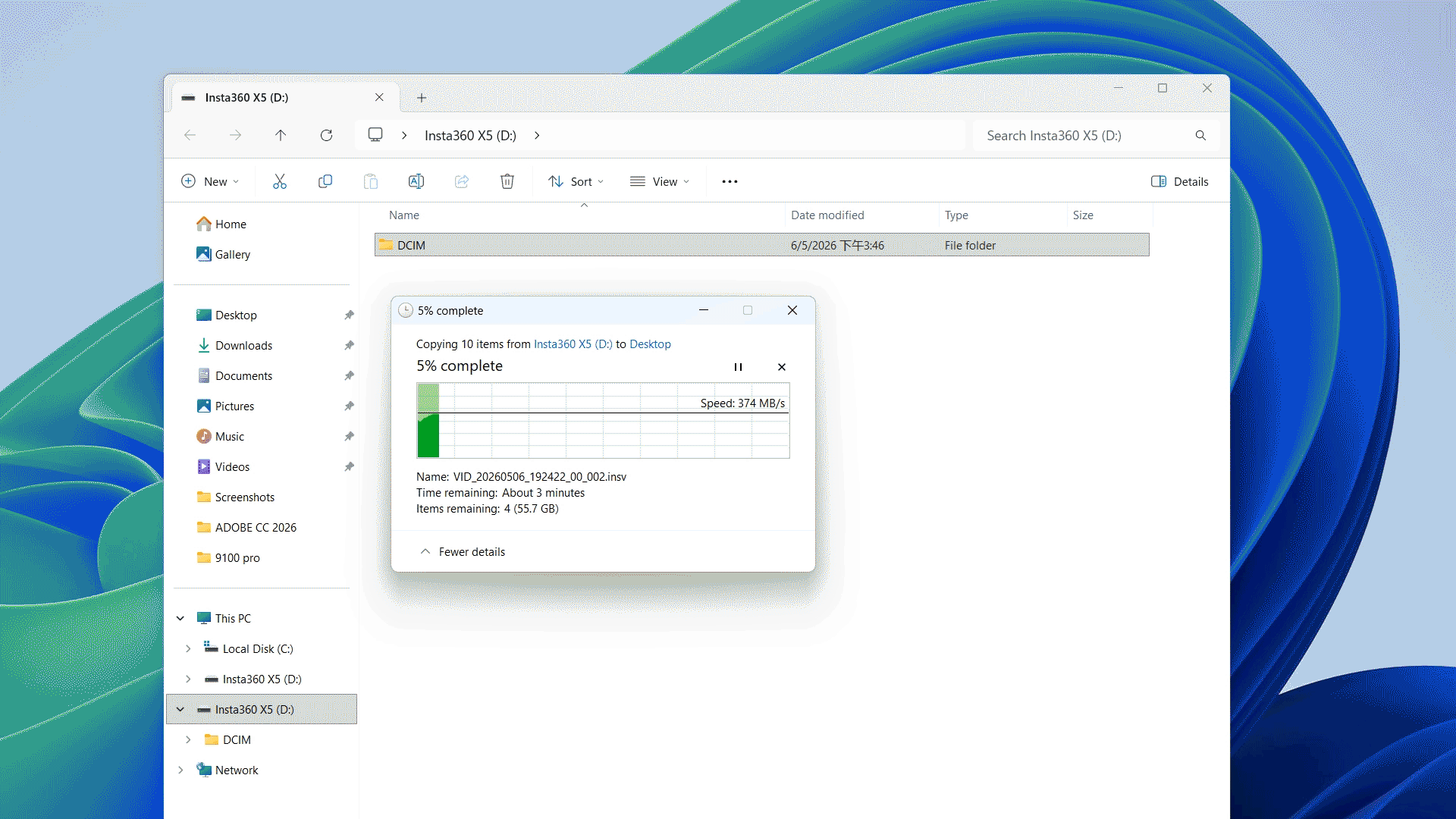This screenshot has height=819, width=1456.
Task: Select Network in navigation pane
Action: point(227,770)
